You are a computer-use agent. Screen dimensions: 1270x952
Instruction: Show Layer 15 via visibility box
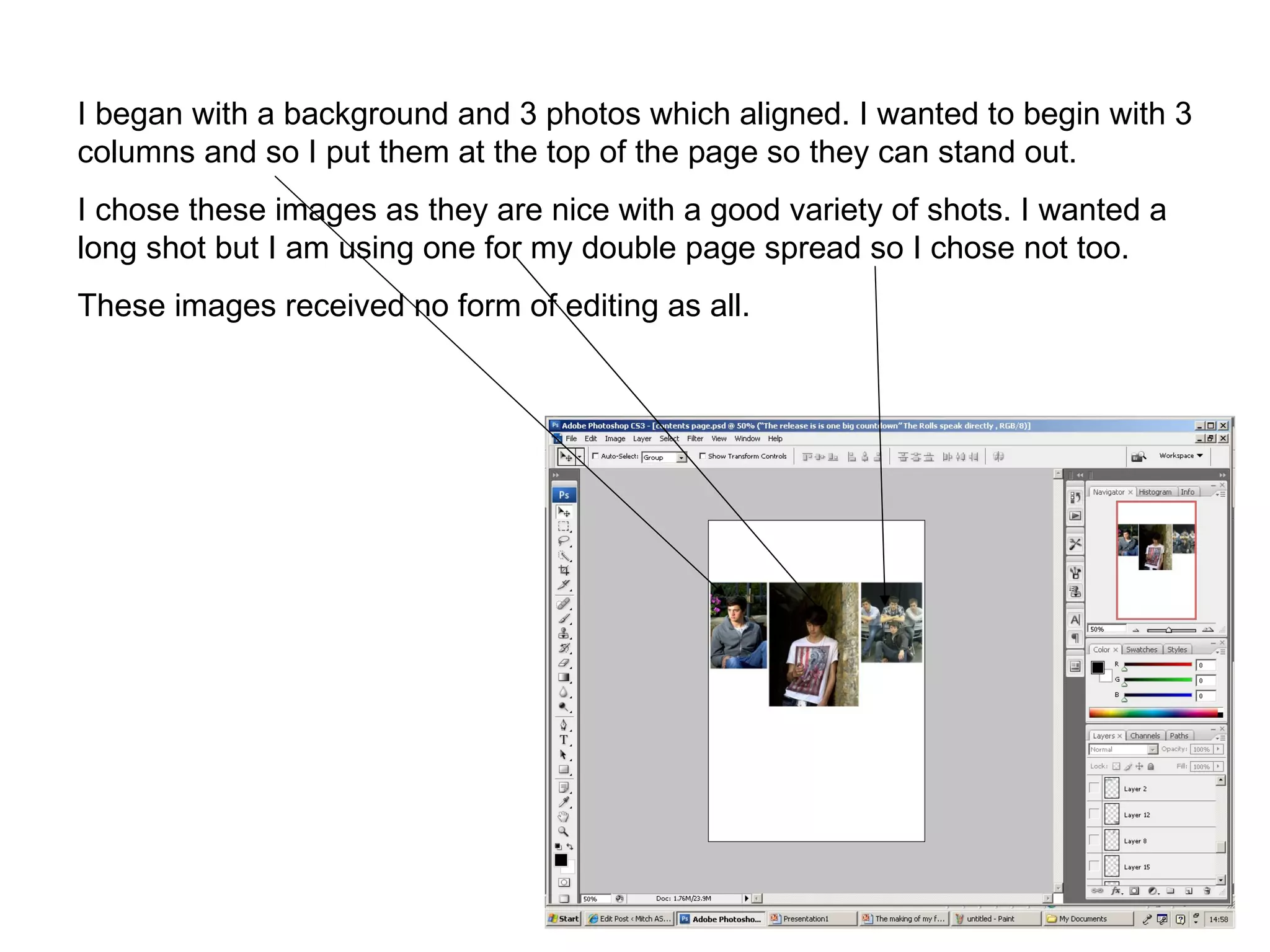pos(1095,866)
